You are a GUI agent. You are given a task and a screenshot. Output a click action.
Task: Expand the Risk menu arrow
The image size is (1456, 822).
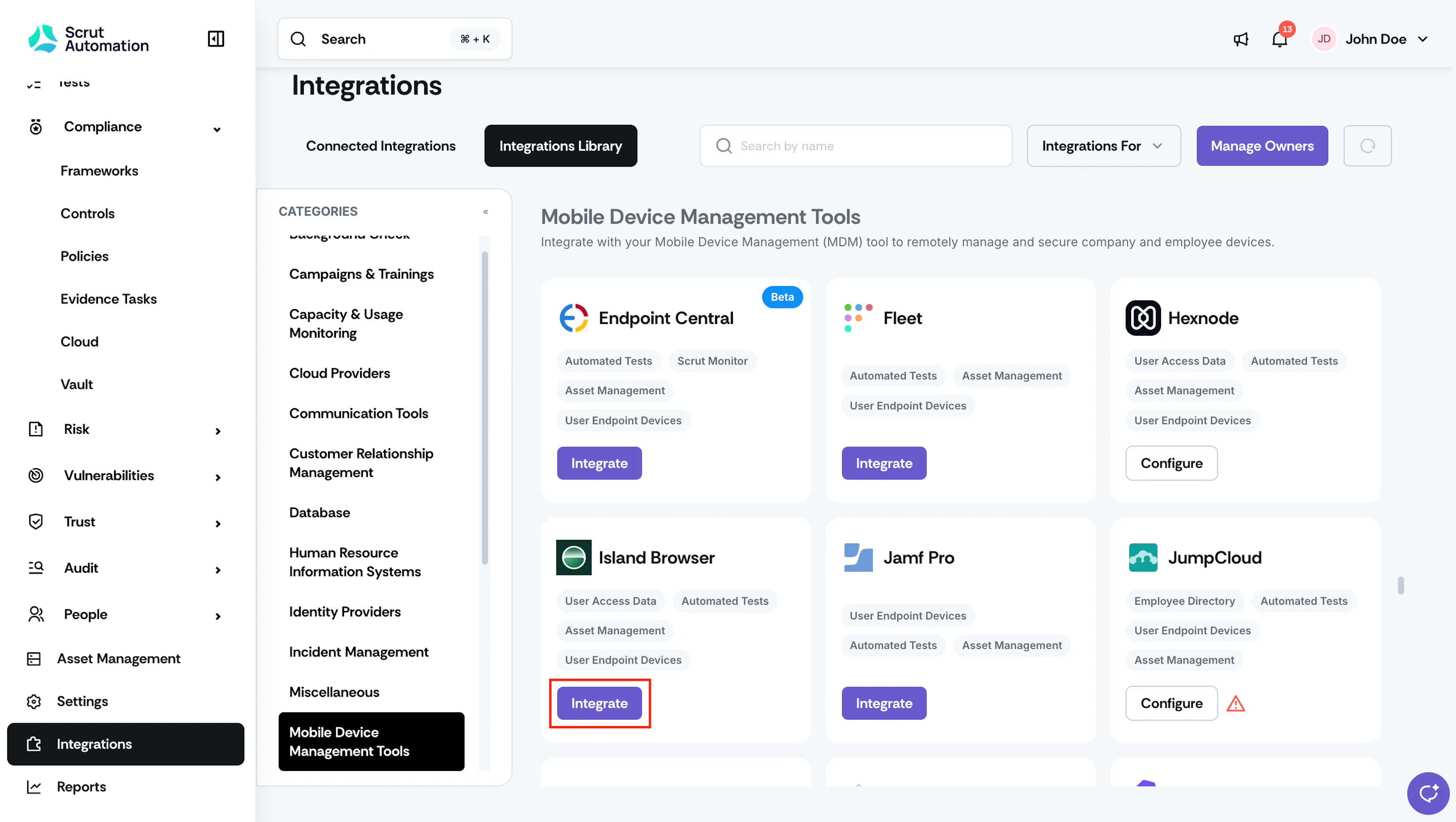(x=218, y=431)
